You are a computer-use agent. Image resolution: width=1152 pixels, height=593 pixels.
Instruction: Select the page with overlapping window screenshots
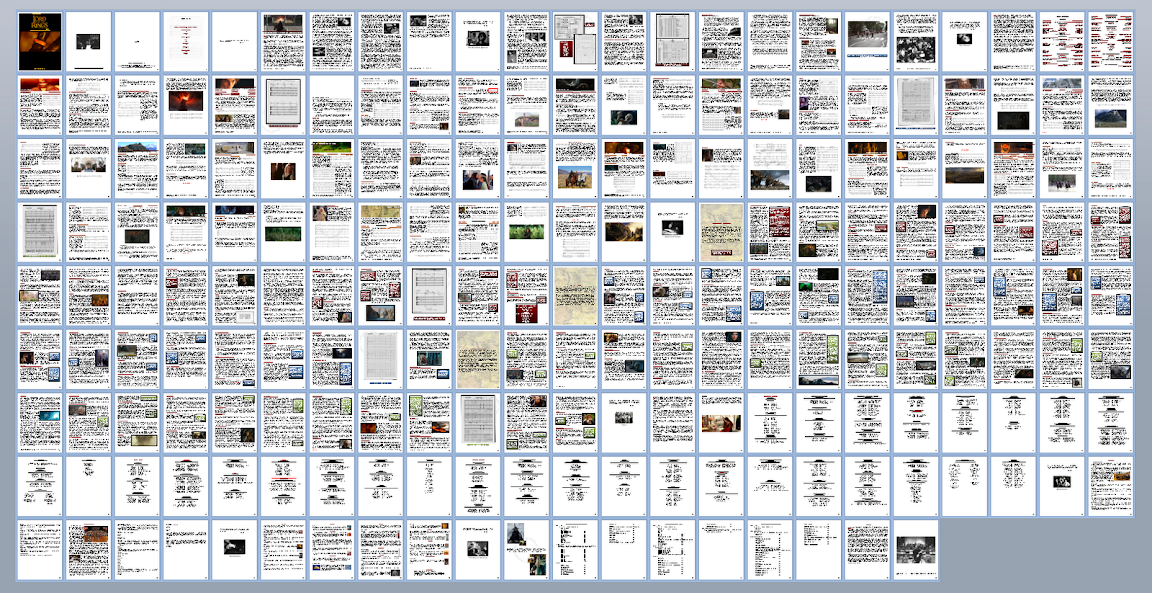[575, 41]
